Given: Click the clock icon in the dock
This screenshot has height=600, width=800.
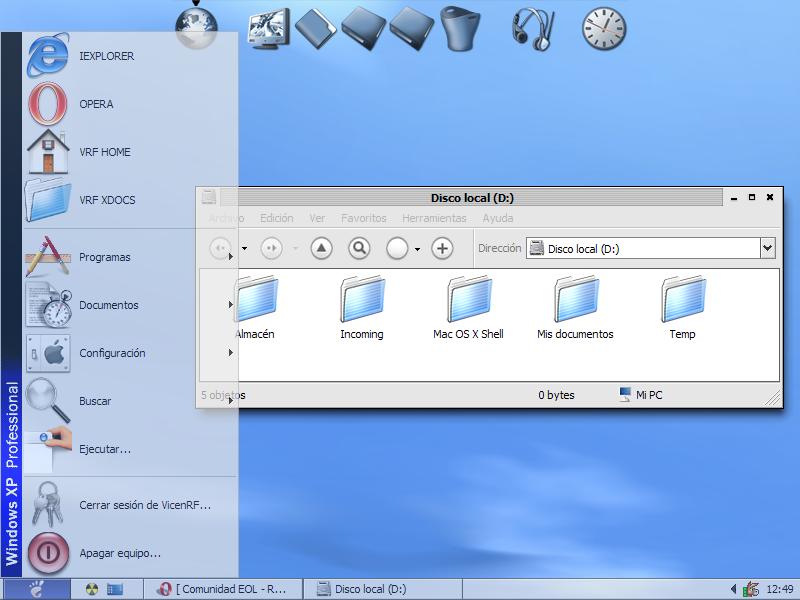Looking at the screenshot, I should [604, 28].
